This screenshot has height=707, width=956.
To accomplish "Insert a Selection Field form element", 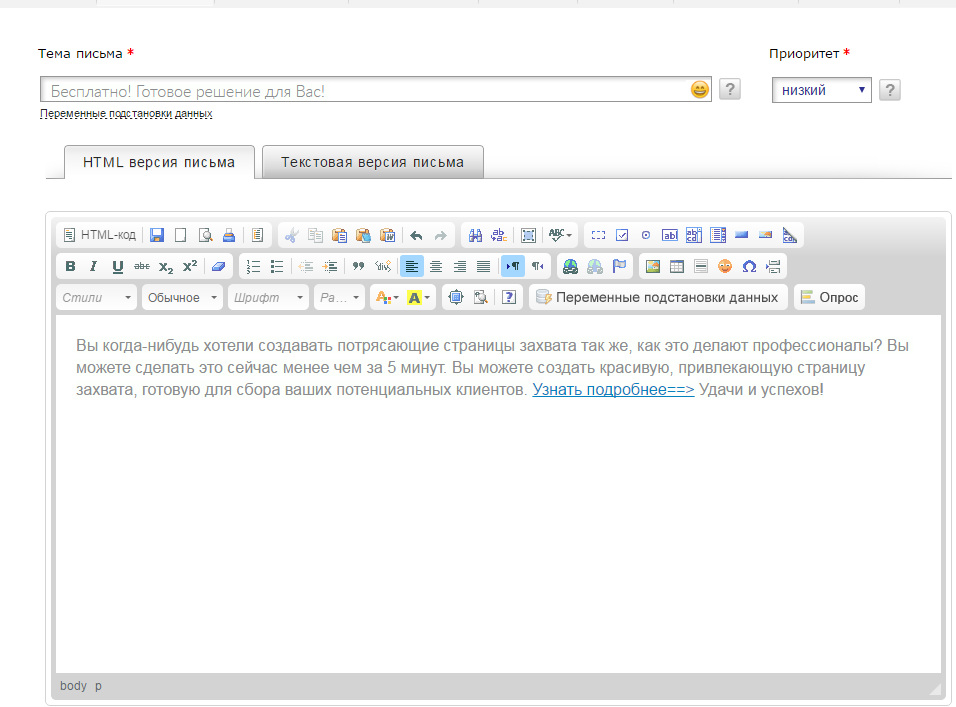I will click(718, 235).
